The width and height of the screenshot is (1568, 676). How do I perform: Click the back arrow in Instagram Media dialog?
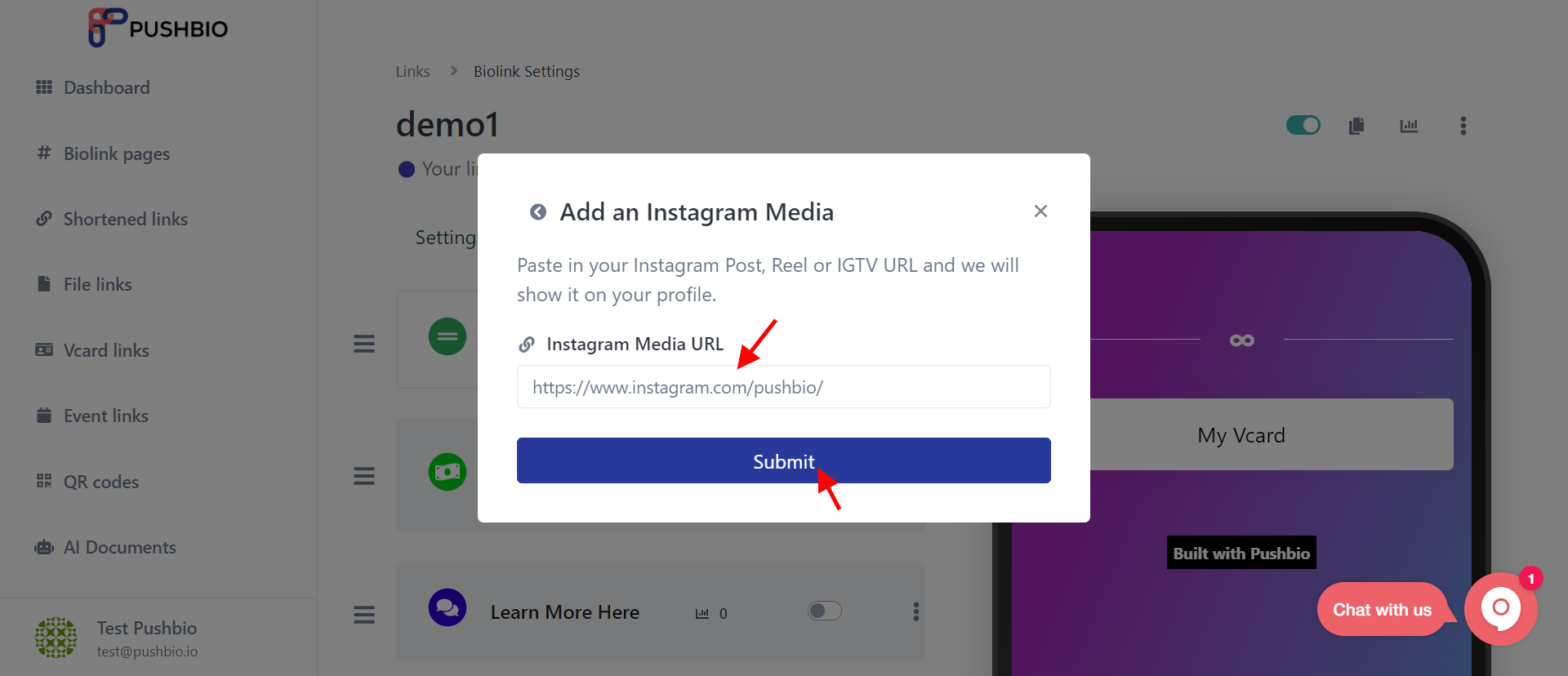(538, 212)
